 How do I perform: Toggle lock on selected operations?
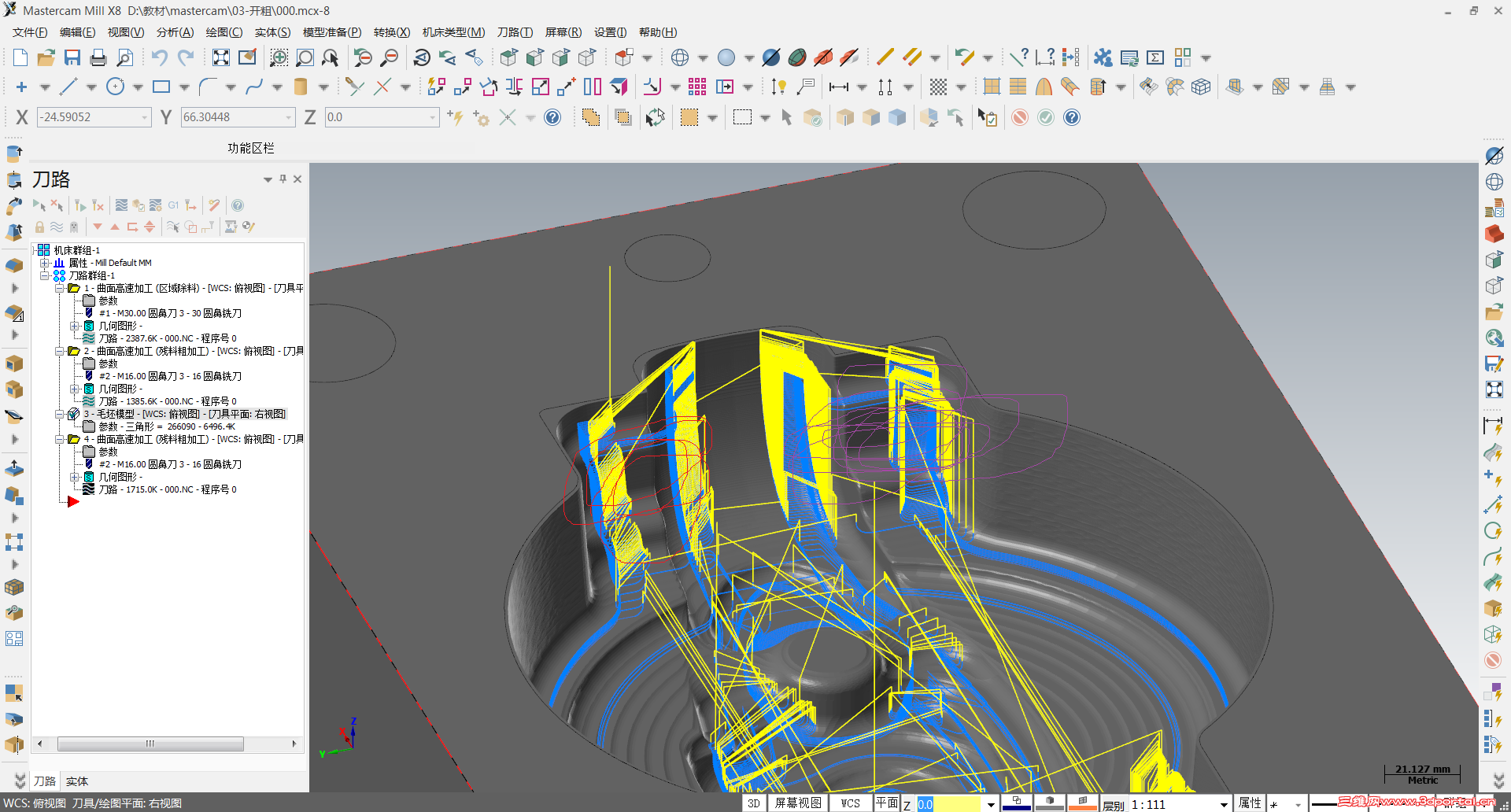point(39,227)
